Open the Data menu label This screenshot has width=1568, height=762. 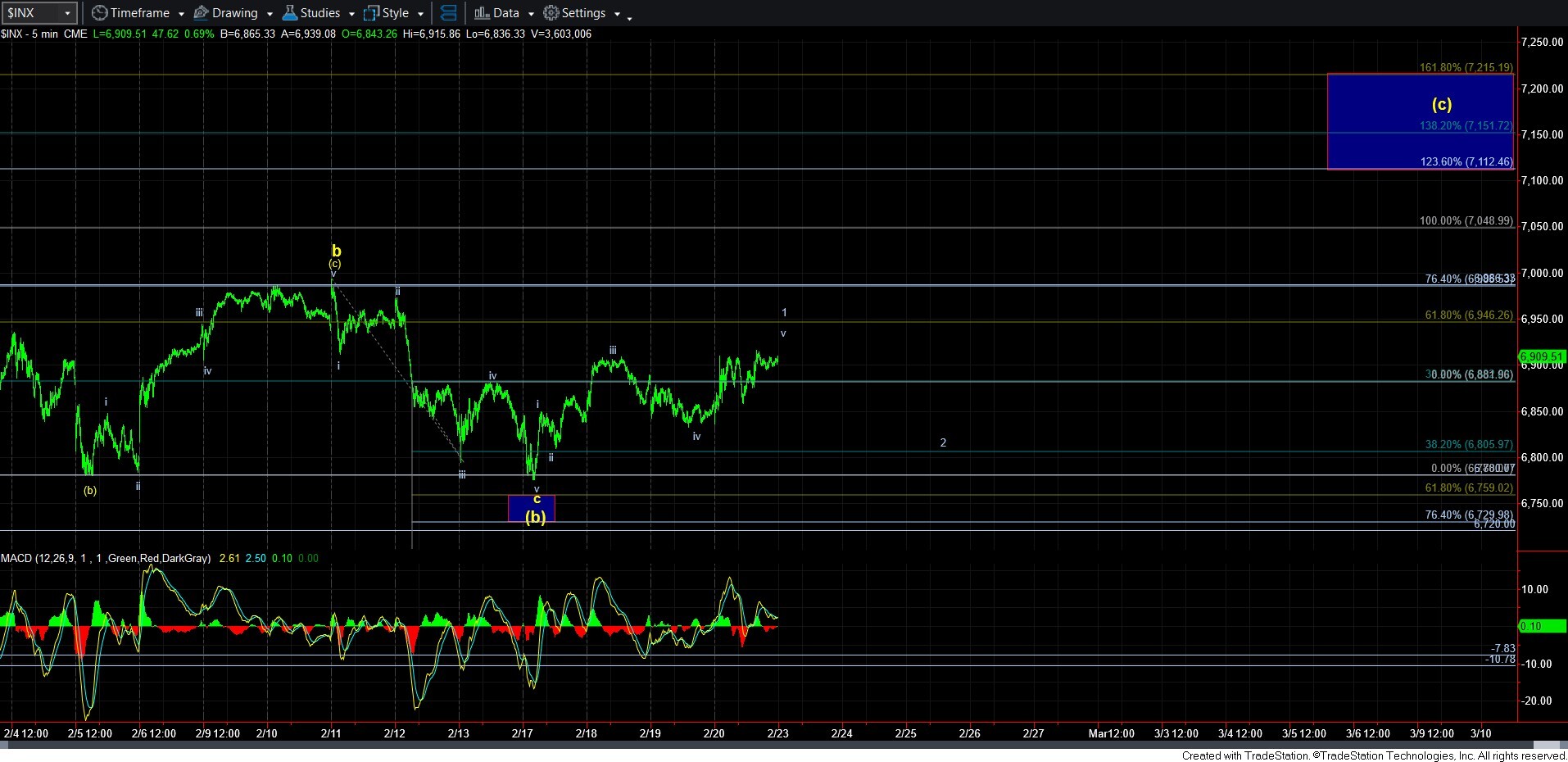click(x=506, y=13)
